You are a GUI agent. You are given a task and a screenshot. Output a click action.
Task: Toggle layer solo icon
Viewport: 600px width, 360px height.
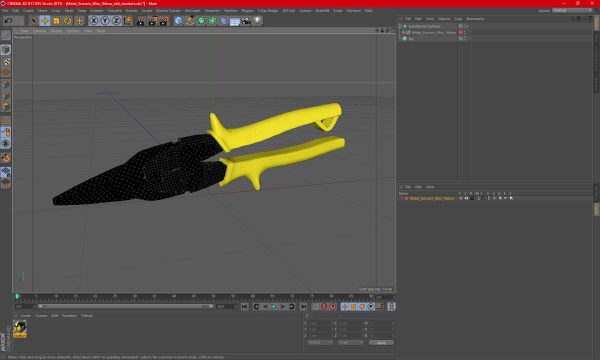tap(461, 199)
